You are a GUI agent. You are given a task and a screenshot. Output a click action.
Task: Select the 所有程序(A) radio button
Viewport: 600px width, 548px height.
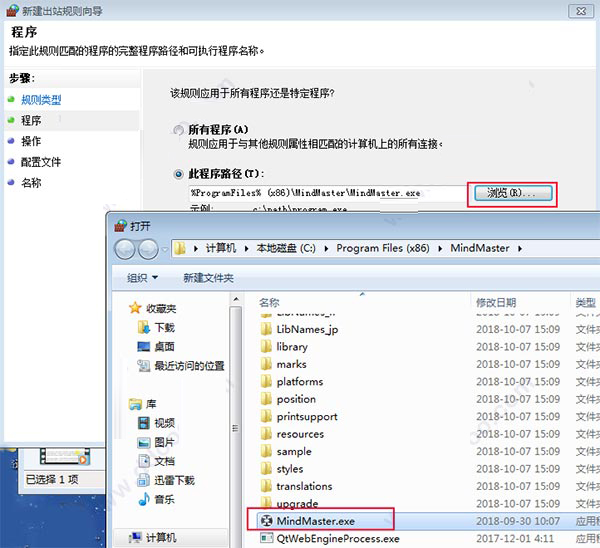pyautogui.click(x=178, y=130)
